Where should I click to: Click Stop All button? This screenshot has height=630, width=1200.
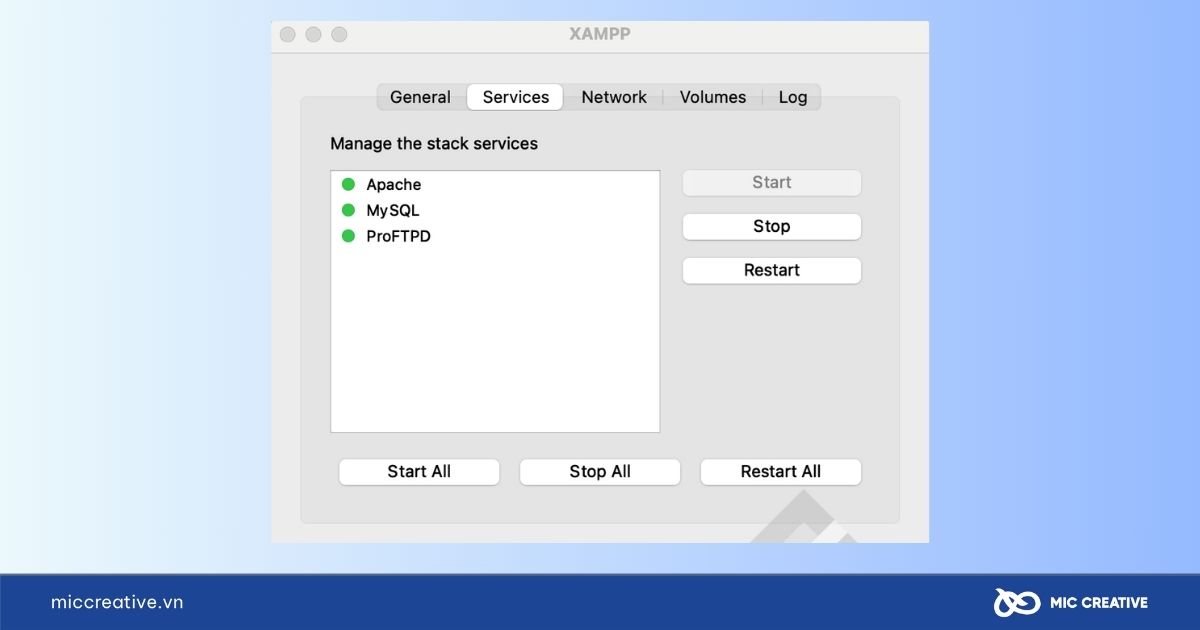pyautogui.click(x=600, y=472)
